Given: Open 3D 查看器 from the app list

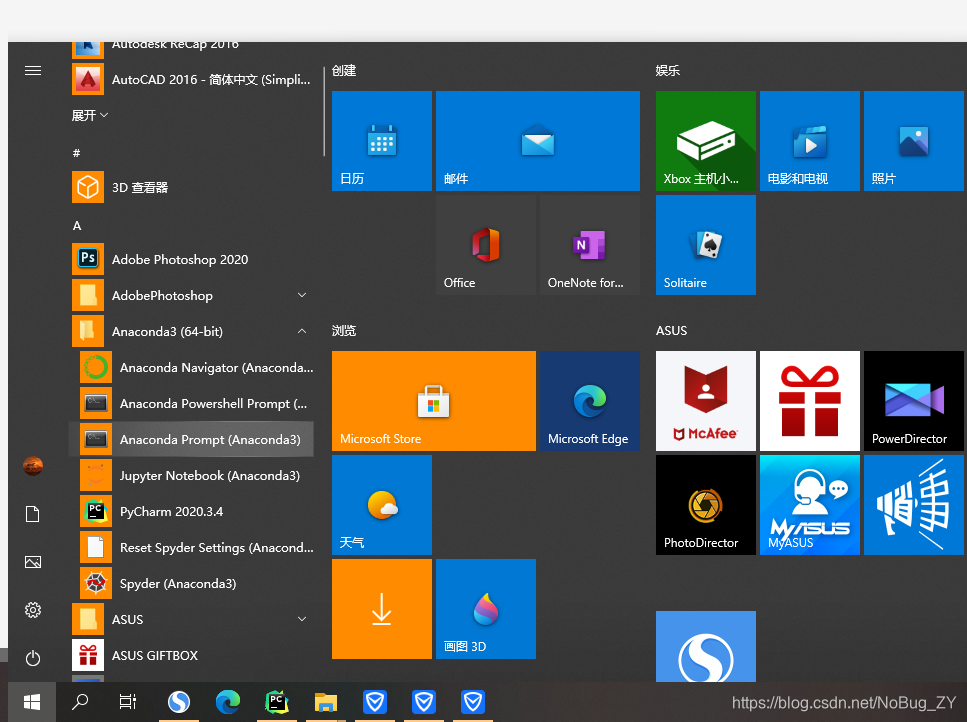Looking at the screenshot, I should [192, 187].
